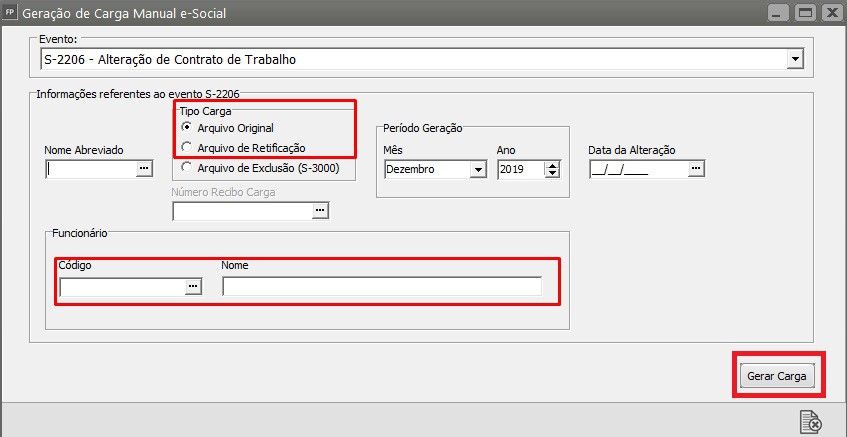Select the Arquivo Original radio option

pyautogui.click(x=186, y=128)
